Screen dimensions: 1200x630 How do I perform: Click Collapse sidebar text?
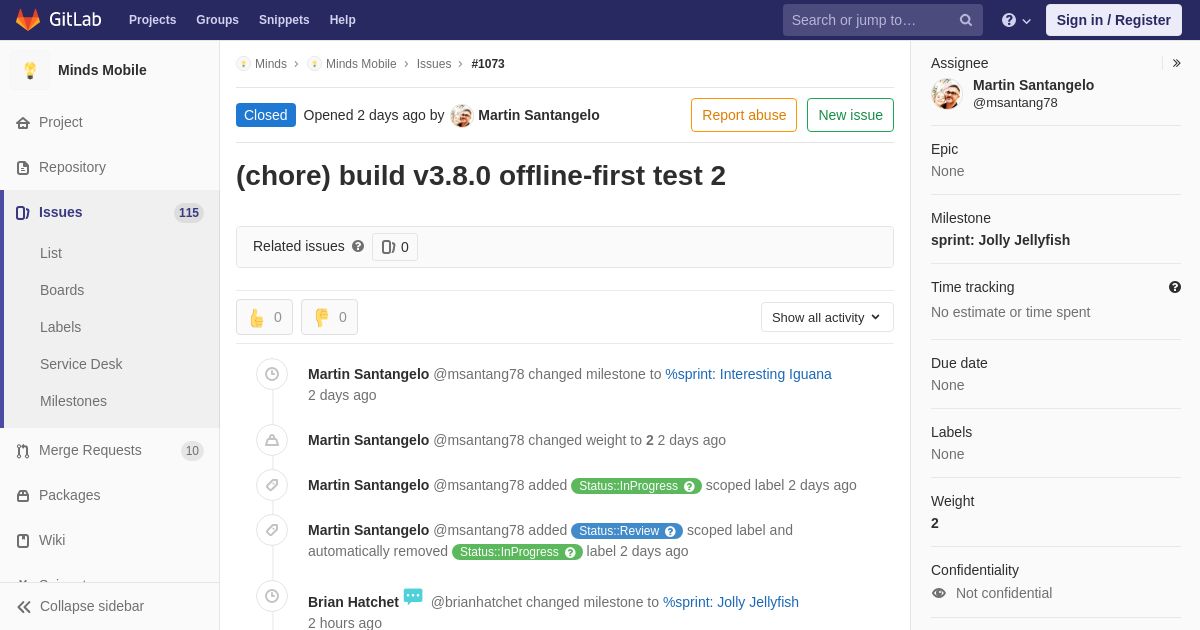pyautogui.click(x=92, y=606)
